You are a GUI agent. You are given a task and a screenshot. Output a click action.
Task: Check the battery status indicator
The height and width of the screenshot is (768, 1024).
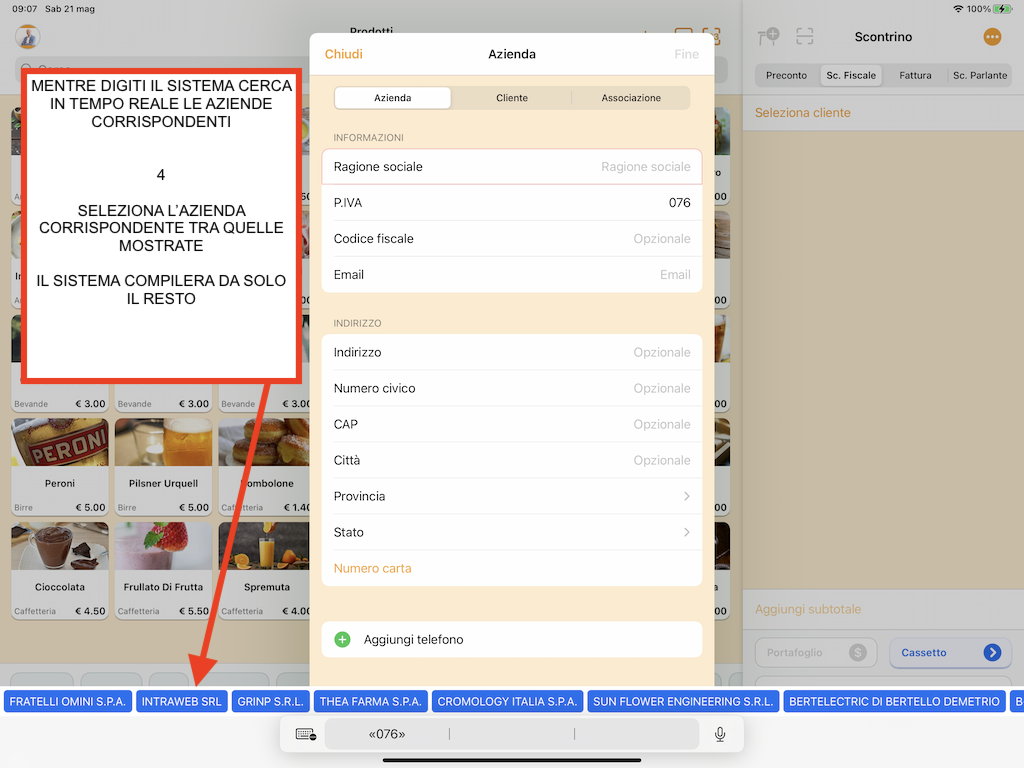tap(1003, 9)
